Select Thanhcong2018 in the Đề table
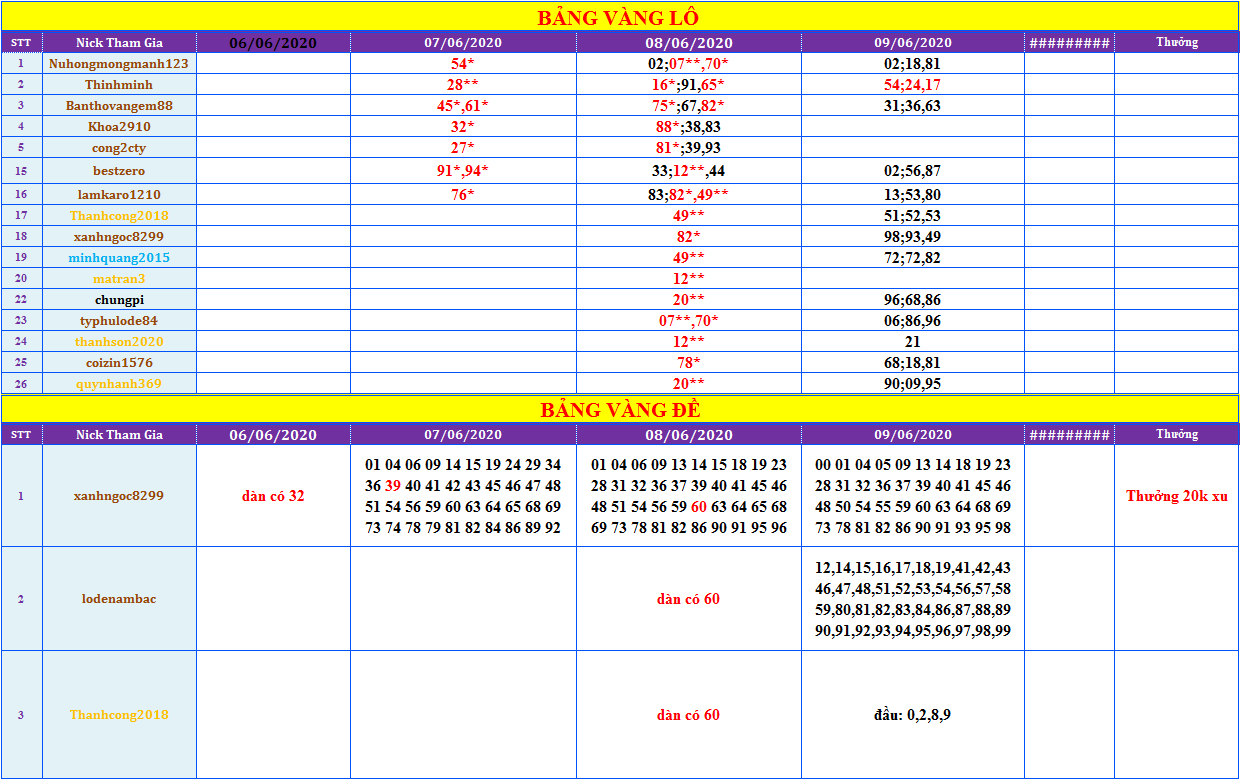Image resolution: width=1240 pixels, height=779 pixels. 119,714
